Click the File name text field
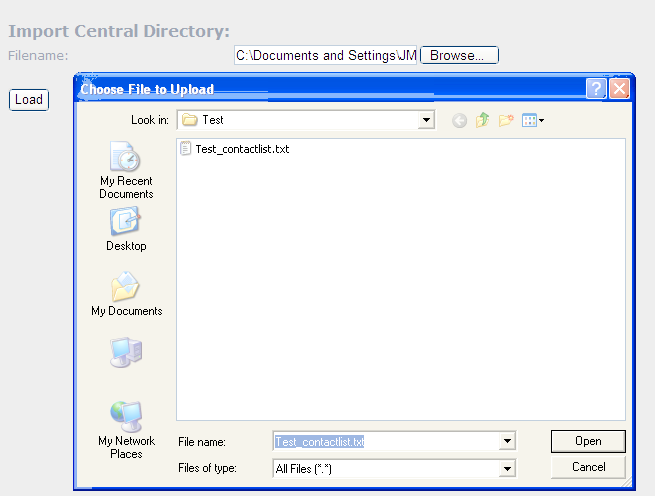The width and height of the screenshot is (655, 496). [386, 441]
